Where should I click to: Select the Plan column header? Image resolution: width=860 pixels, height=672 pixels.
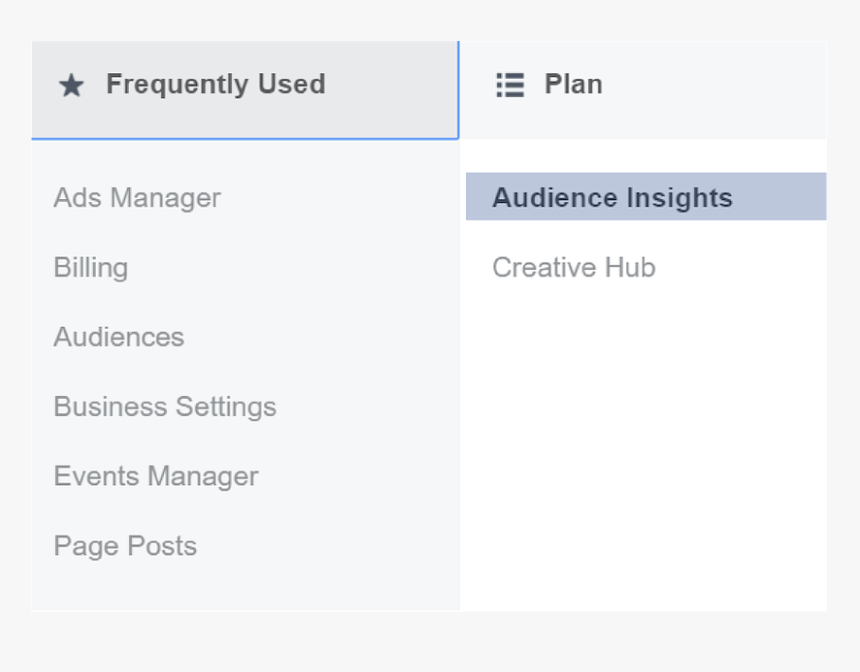[x=573, y=85]
